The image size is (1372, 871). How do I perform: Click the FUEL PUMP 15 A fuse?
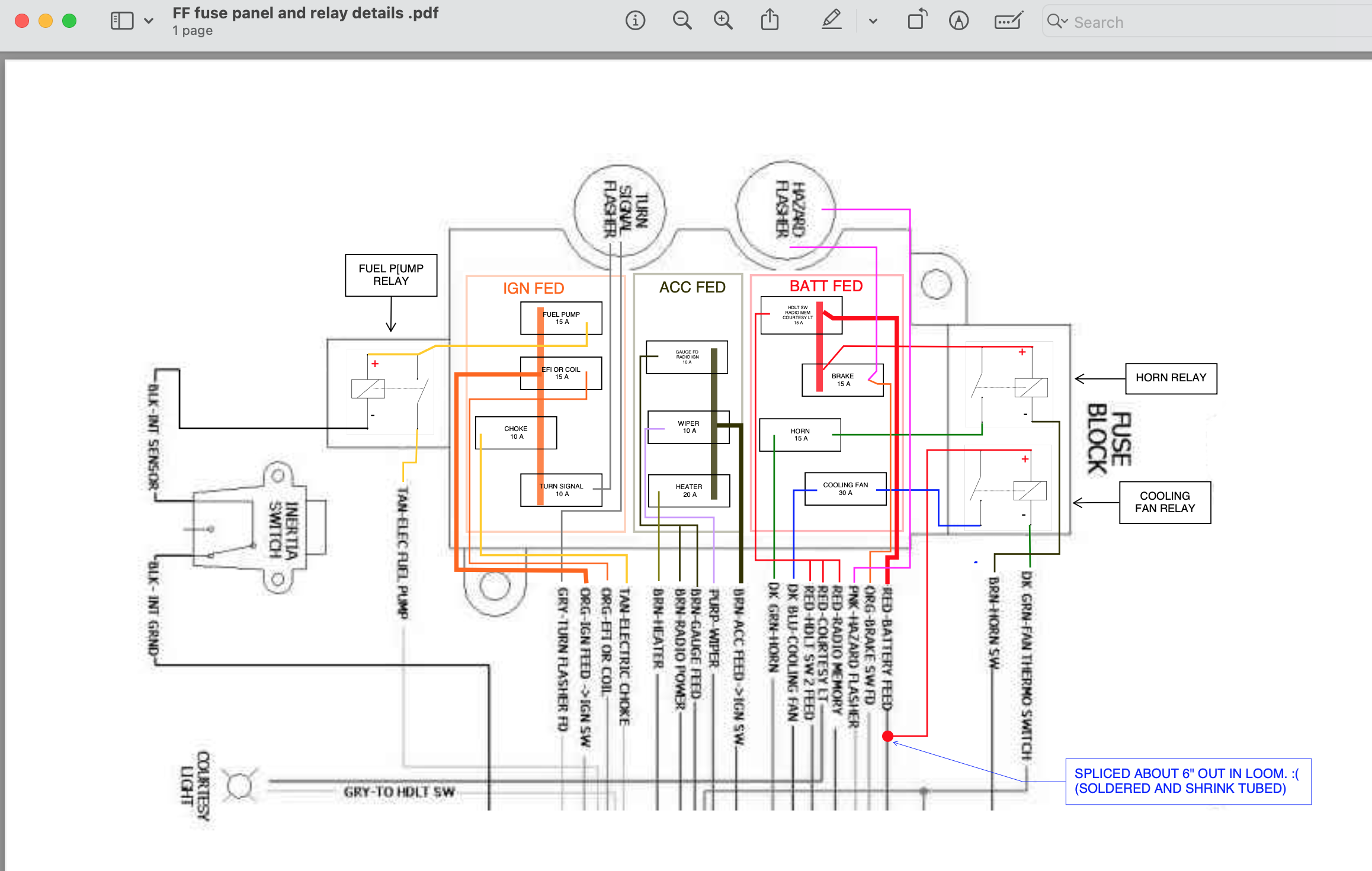561,318
